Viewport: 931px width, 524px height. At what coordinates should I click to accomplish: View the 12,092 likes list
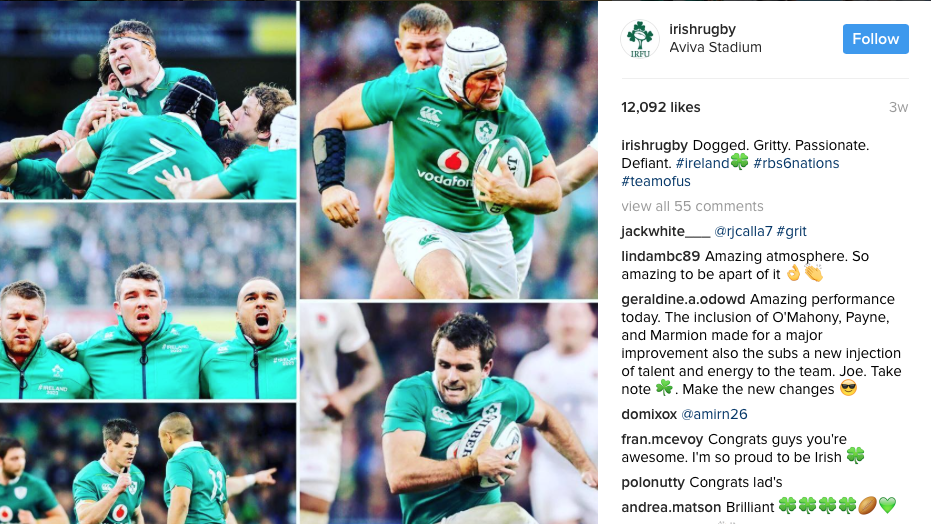tap(661, 107)
